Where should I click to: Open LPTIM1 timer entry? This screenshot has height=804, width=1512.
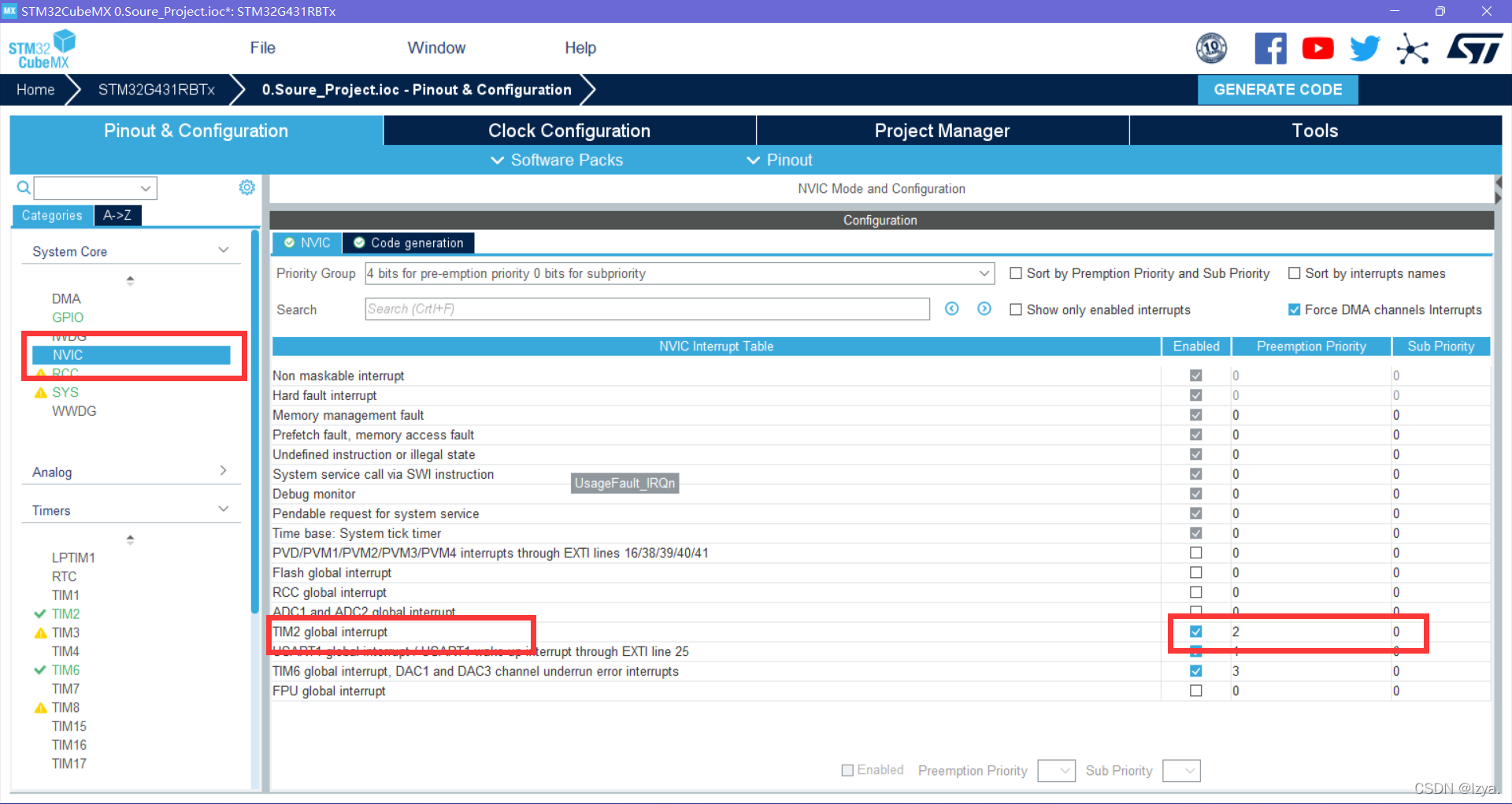73,558
